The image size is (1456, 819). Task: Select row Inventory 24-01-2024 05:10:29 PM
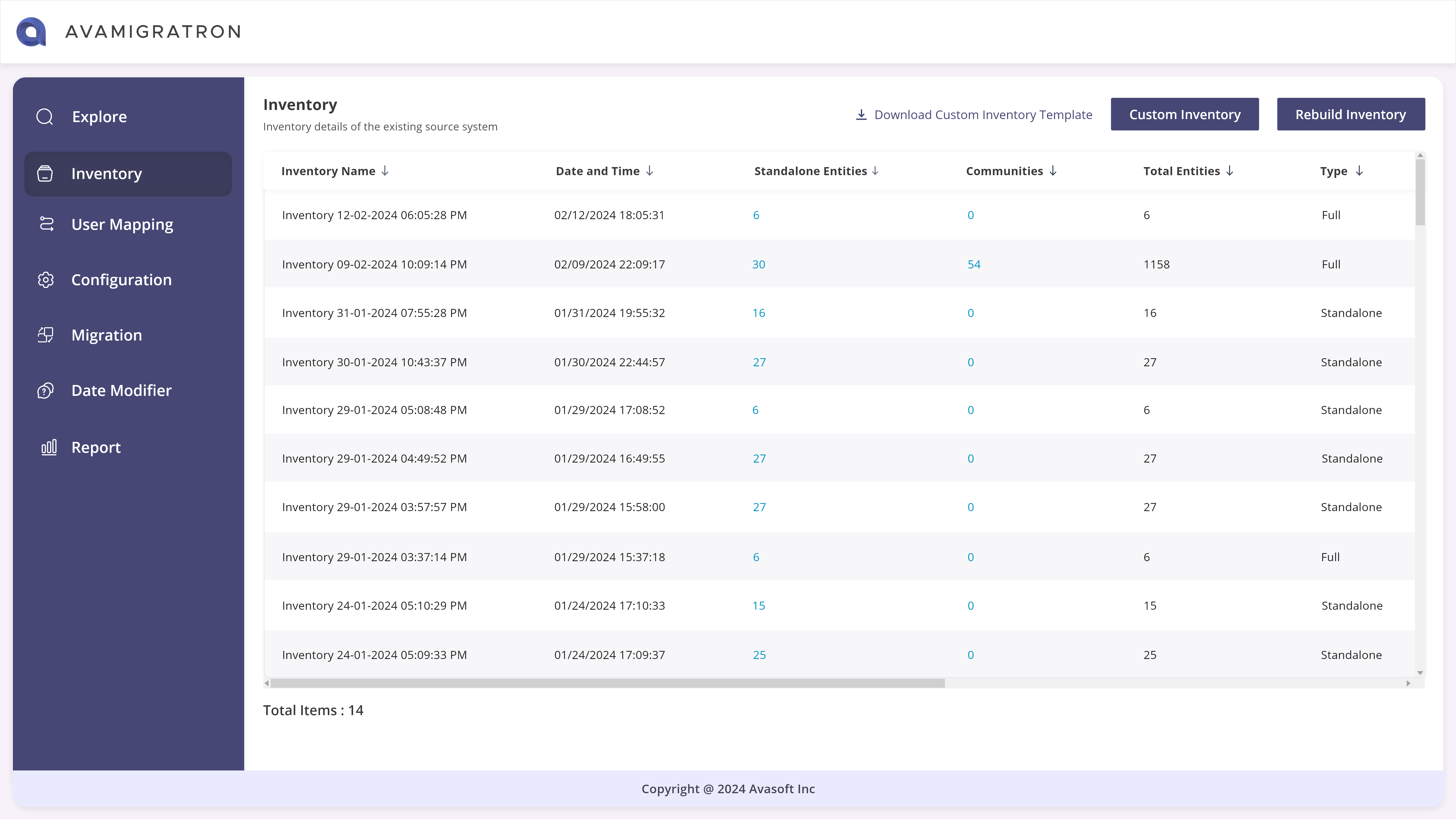(839, 606)
